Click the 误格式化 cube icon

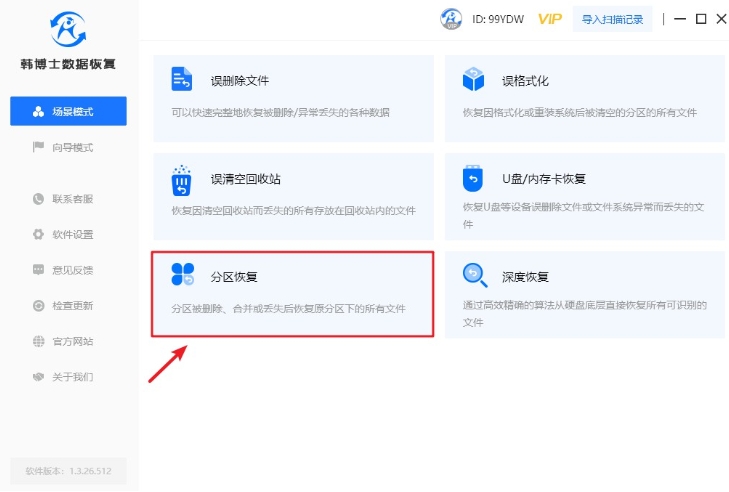(x=473, y=80)
